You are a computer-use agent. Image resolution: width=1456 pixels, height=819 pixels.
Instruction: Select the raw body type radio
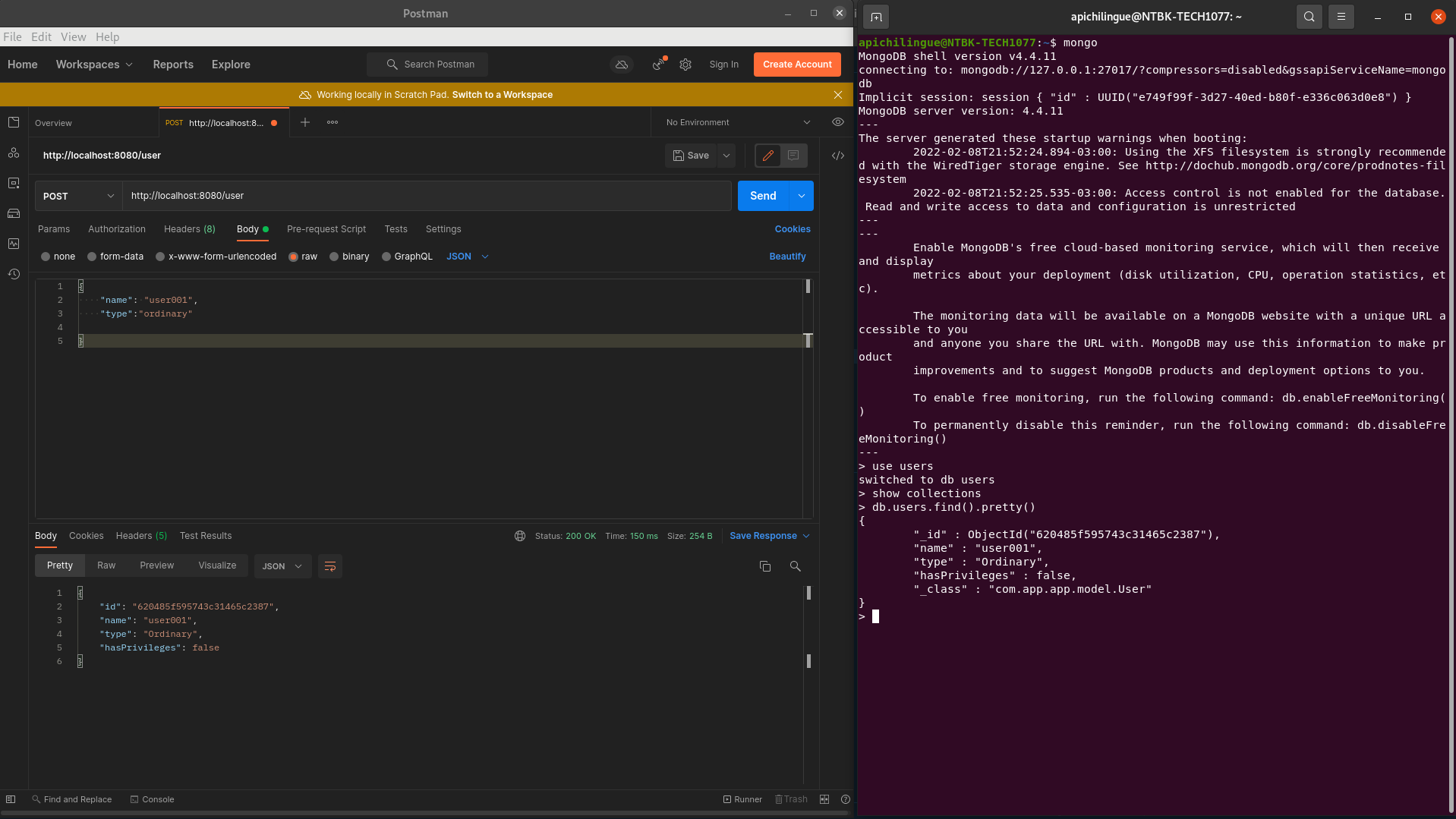point(293,257)
